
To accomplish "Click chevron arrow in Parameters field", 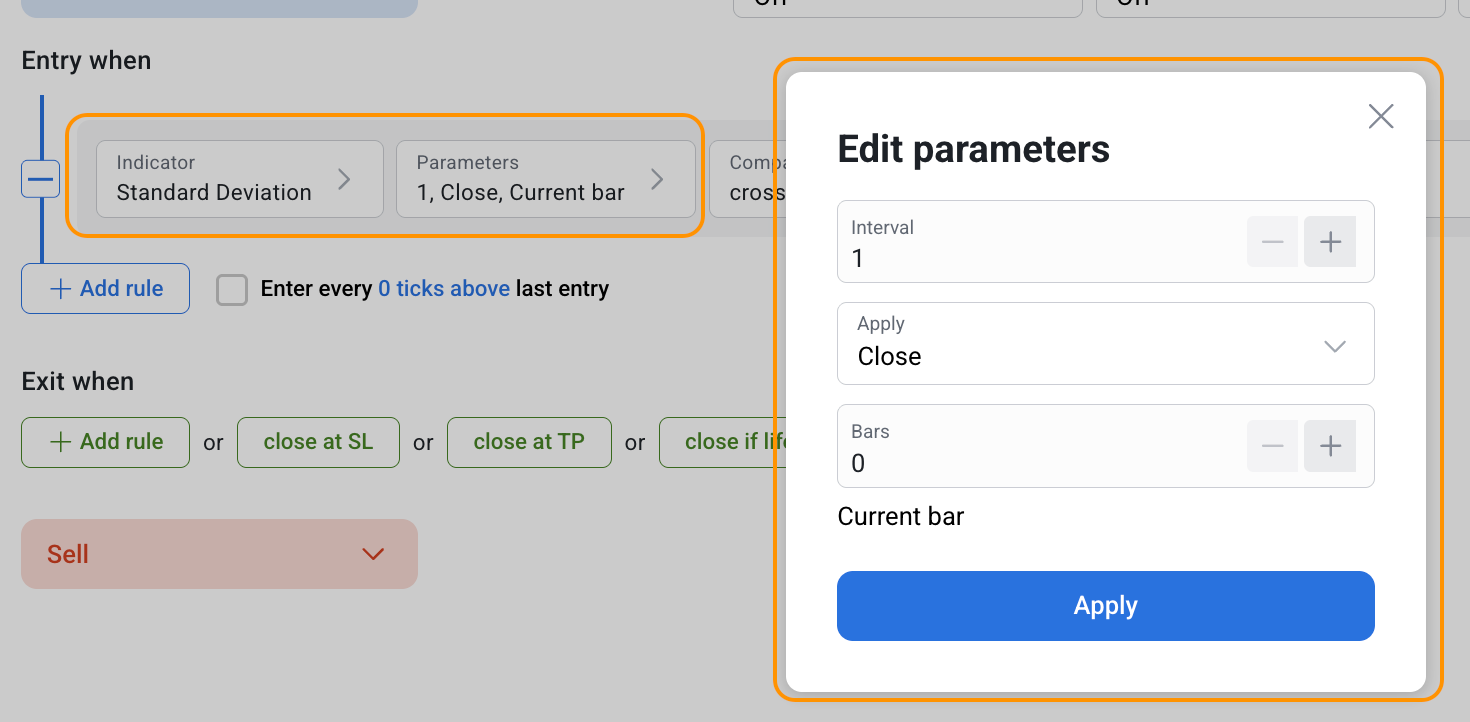I will tap(657, 179).
